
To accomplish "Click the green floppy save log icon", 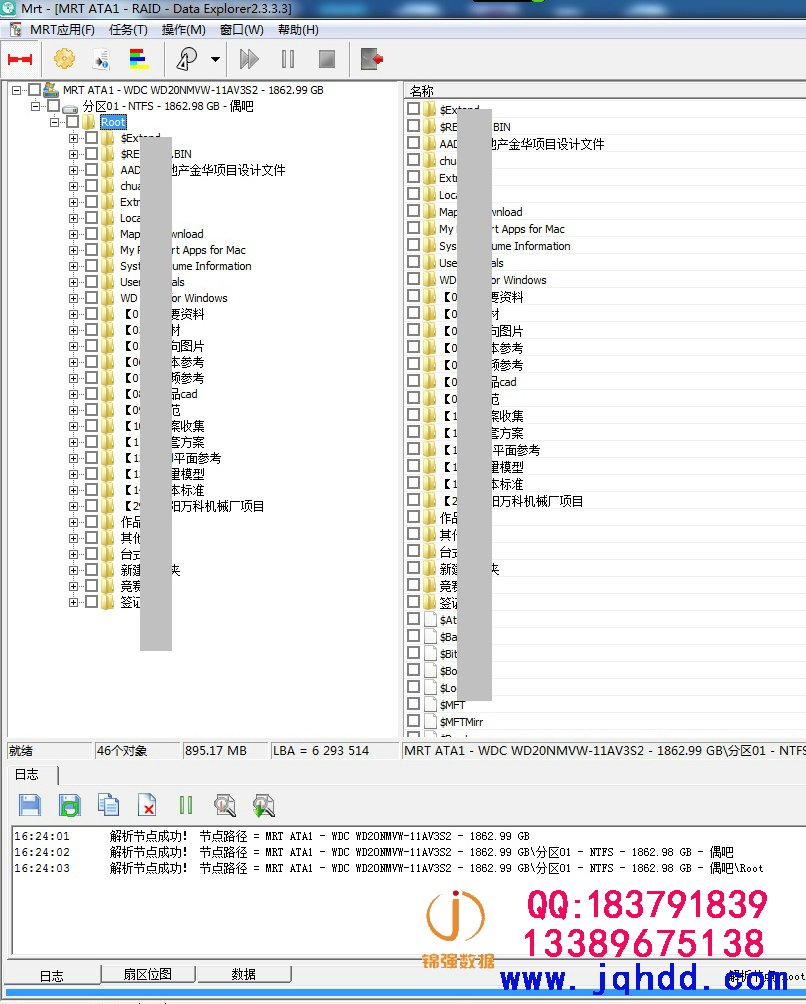I will point(70,805).
